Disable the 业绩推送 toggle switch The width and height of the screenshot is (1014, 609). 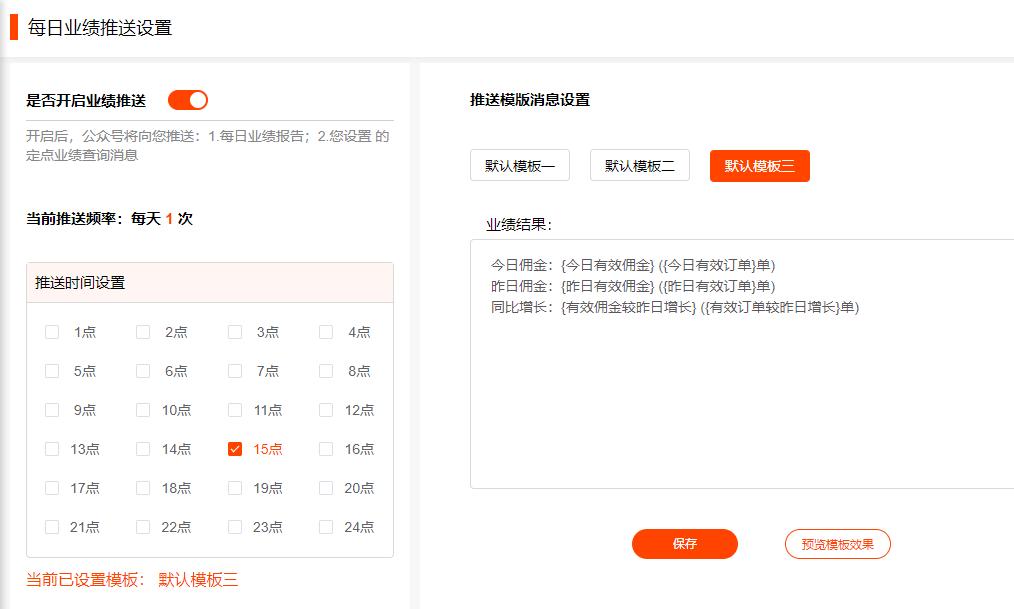[x=190, y=99]
